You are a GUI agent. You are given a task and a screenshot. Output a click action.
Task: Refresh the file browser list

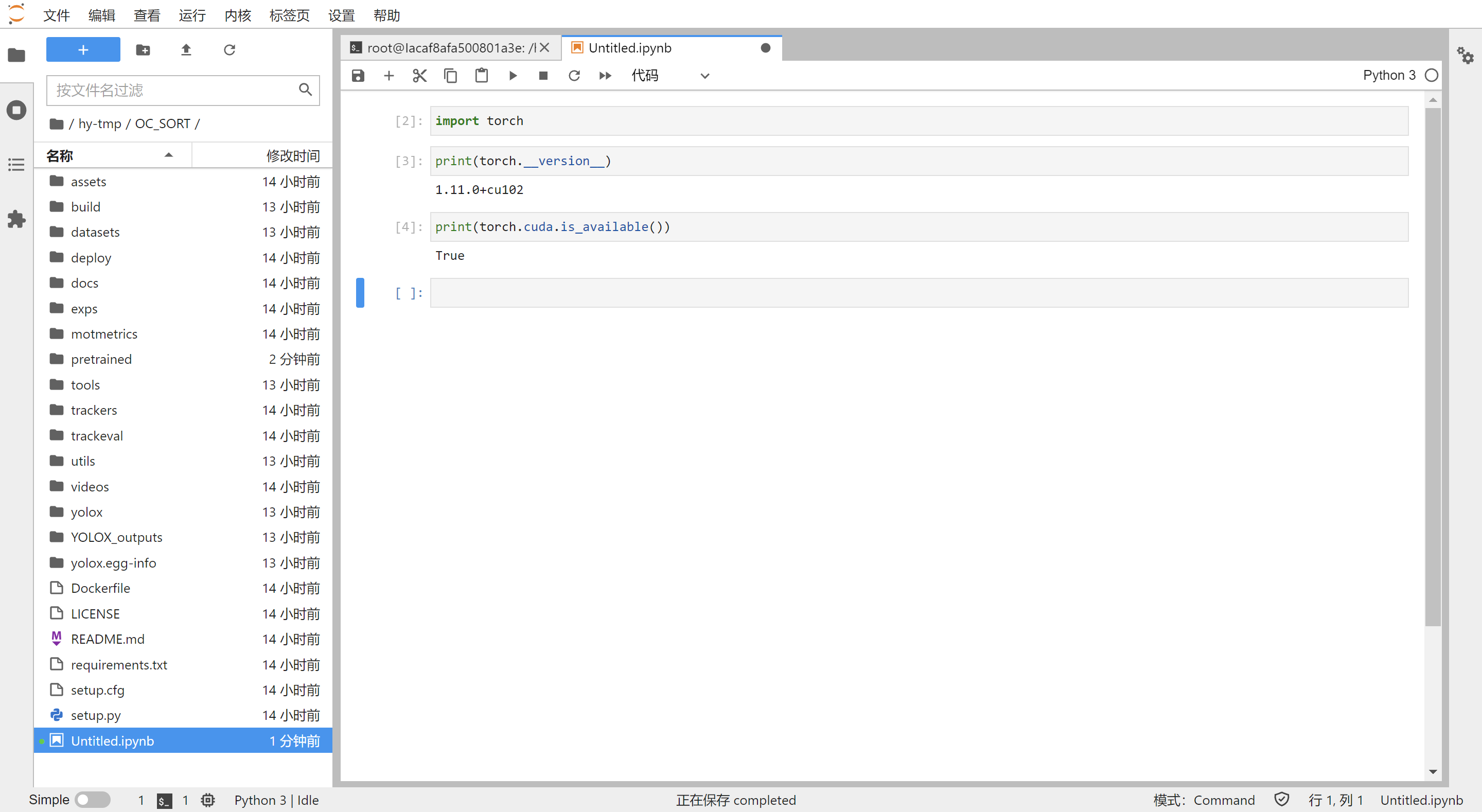pyautogui.click(x=230, y=50)
